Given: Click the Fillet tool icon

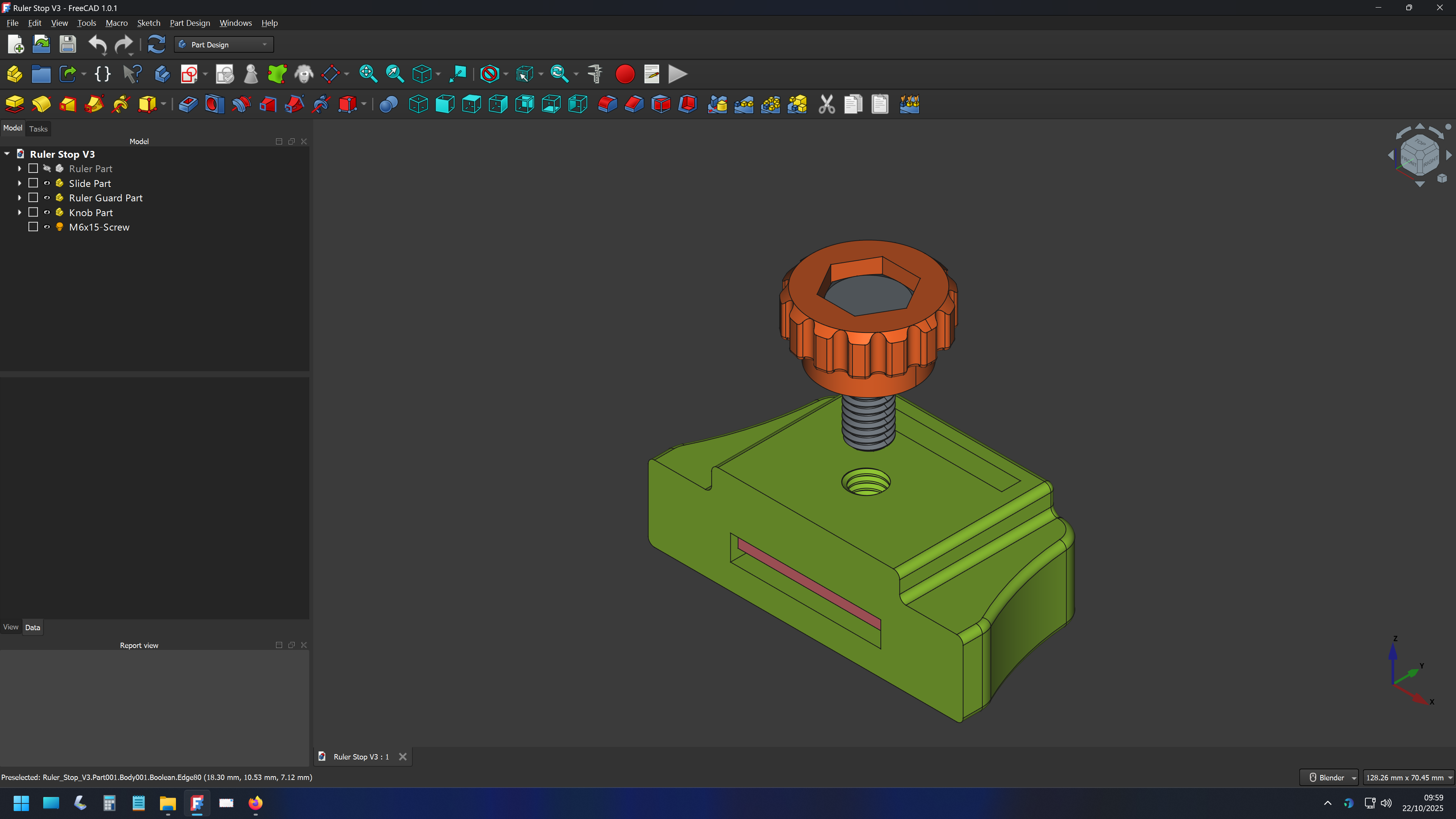Looking at the screenshot, I should pyautogui.click(x=607, y=104).
